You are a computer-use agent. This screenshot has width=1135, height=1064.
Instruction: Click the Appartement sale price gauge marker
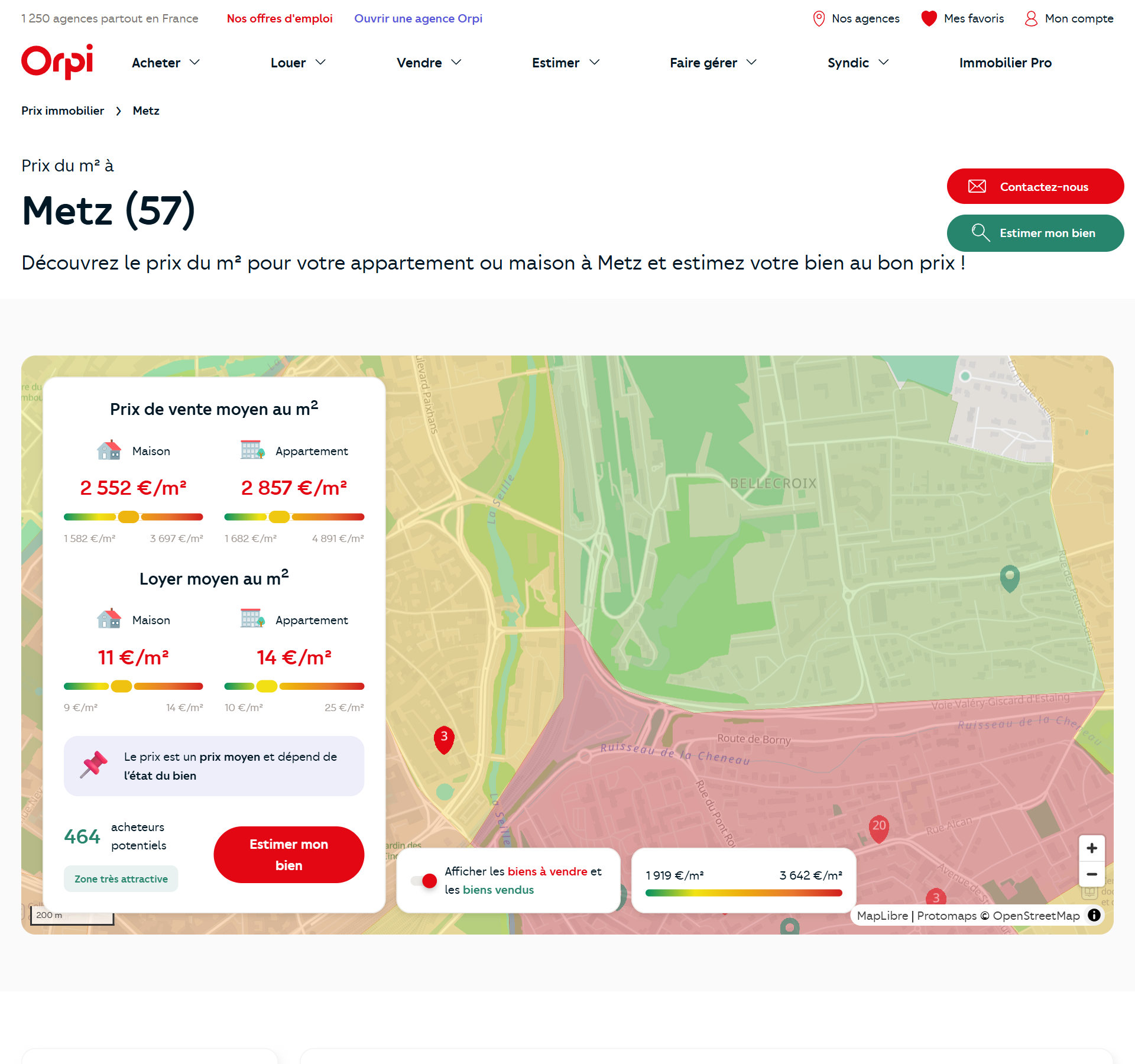click(x=279, y=517)
